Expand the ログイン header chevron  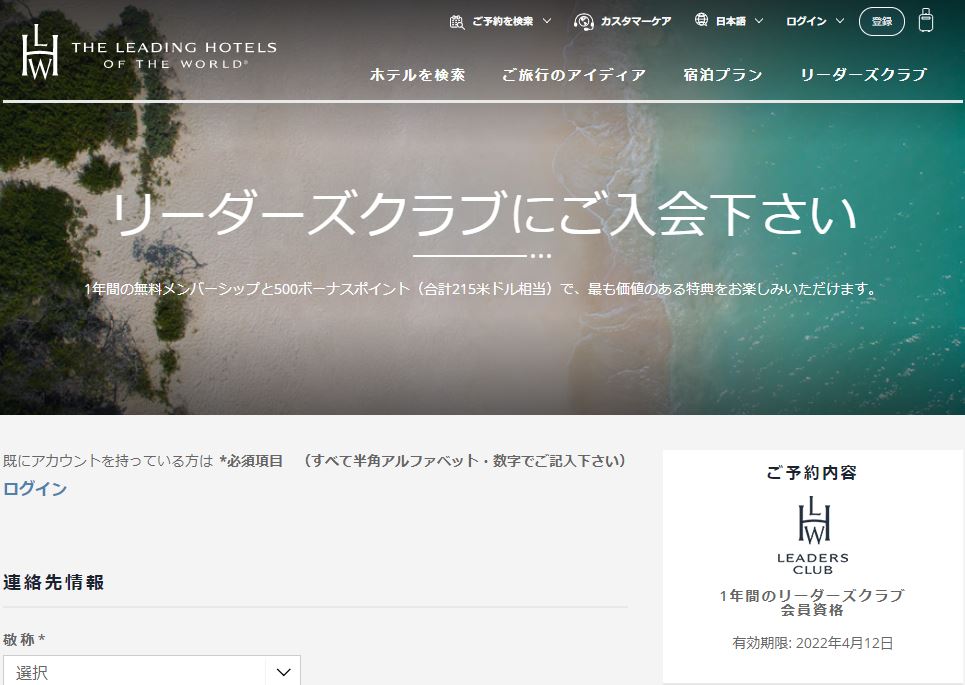click(839, 21)
